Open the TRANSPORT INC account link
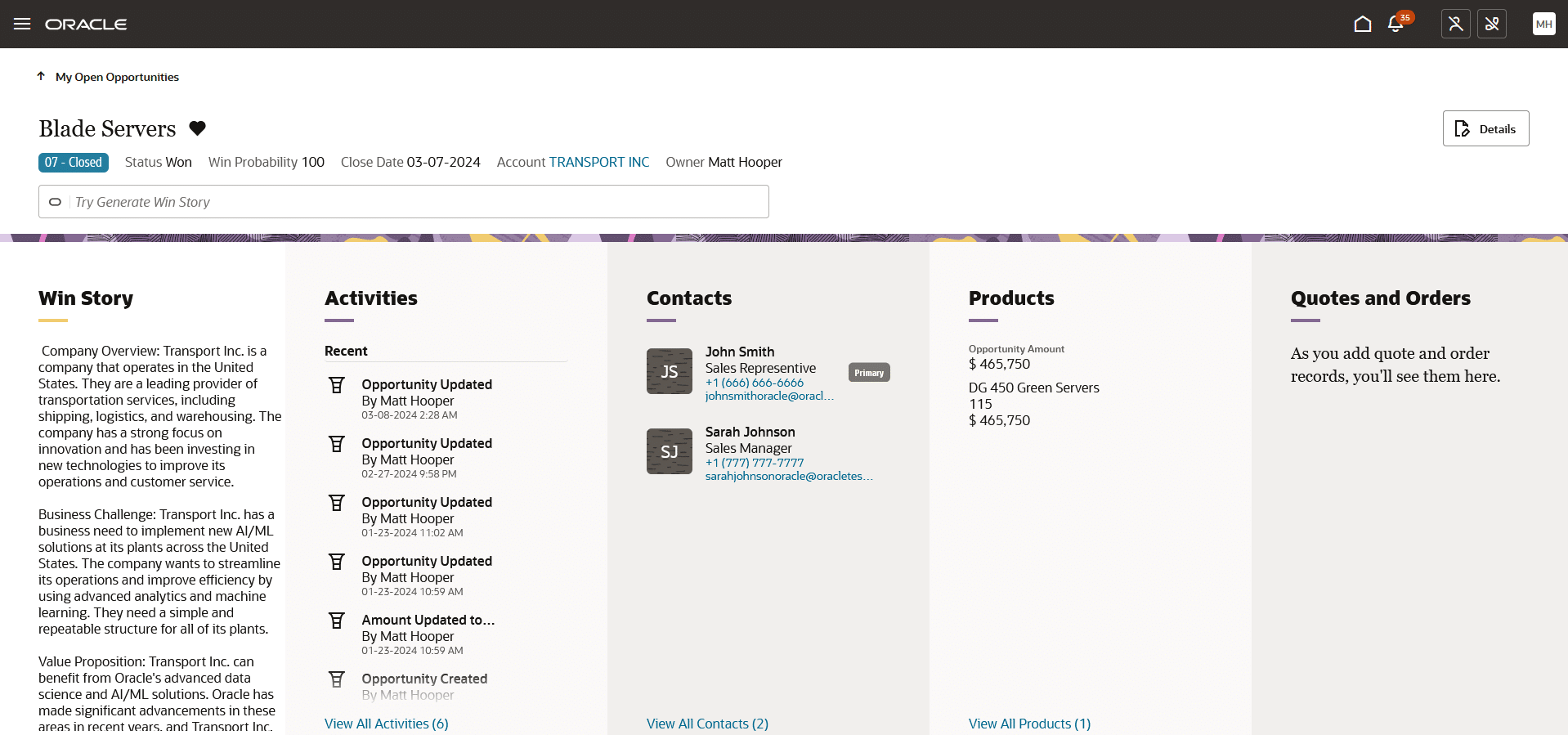Viewport: 1568px width, 735px height. [x=598, y=162]
